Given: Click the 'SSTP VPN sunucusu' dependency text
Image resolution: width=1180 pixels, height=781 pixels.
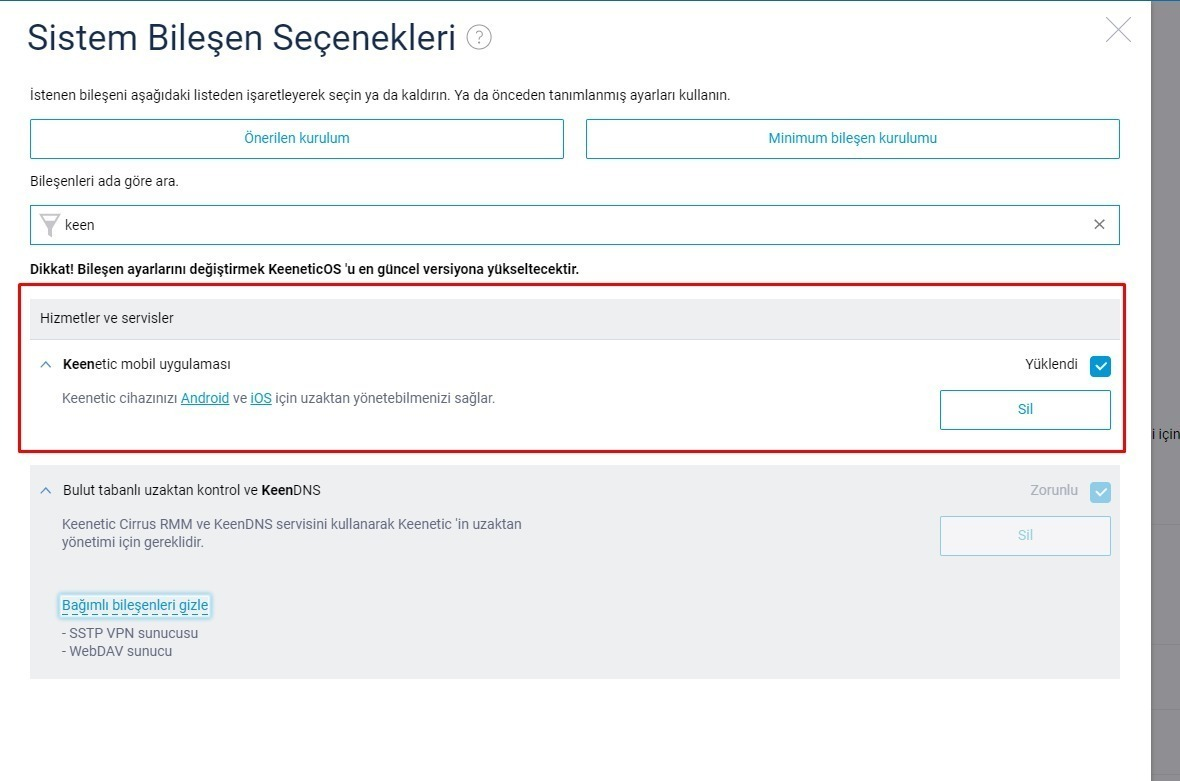Looking at the screenshot, I should [130, 633].
